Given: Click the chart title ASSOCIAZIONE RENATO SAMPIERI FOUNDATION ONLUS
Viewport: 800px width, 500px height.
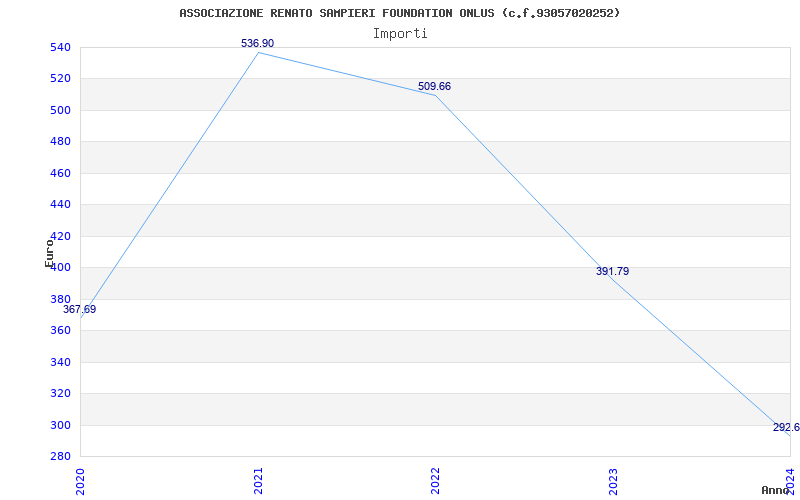Looking at the screenshot, I should (399, 13).
